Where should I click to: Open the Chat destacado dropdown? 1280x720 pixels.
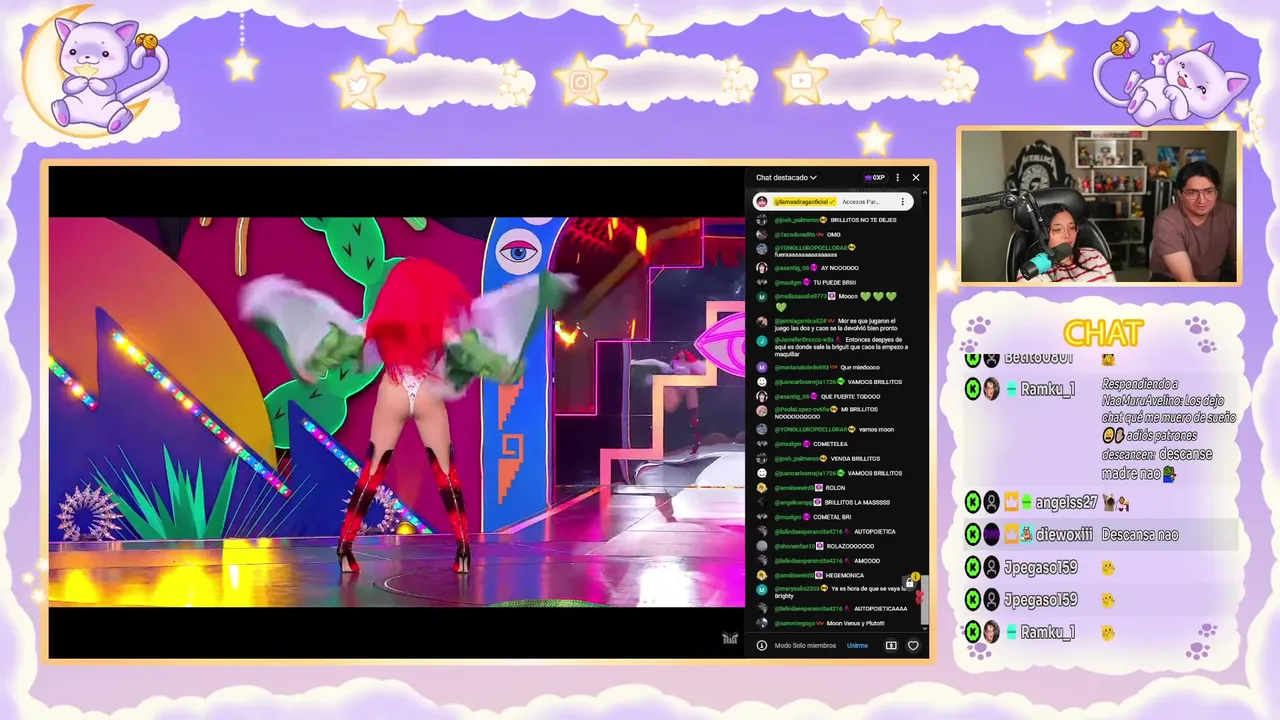point(786,178)
